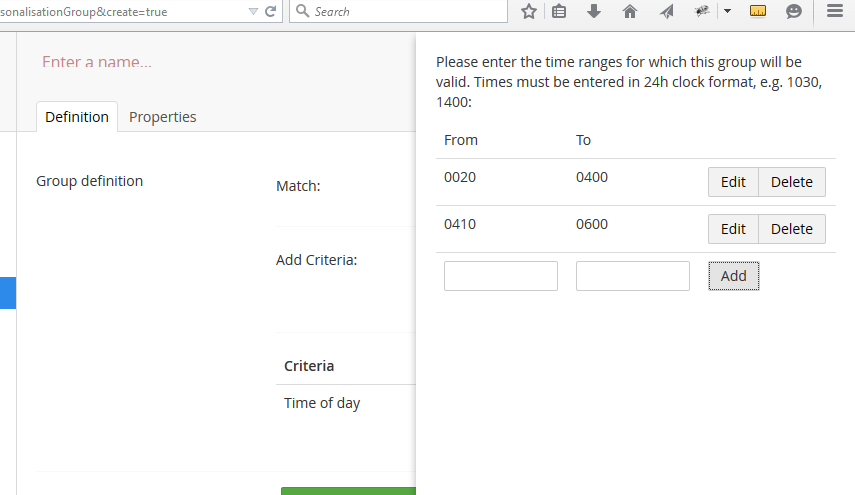Screen dimensions: 855x495
Task: Open the chat smiley bubble icon
Action: coord(794,11)
